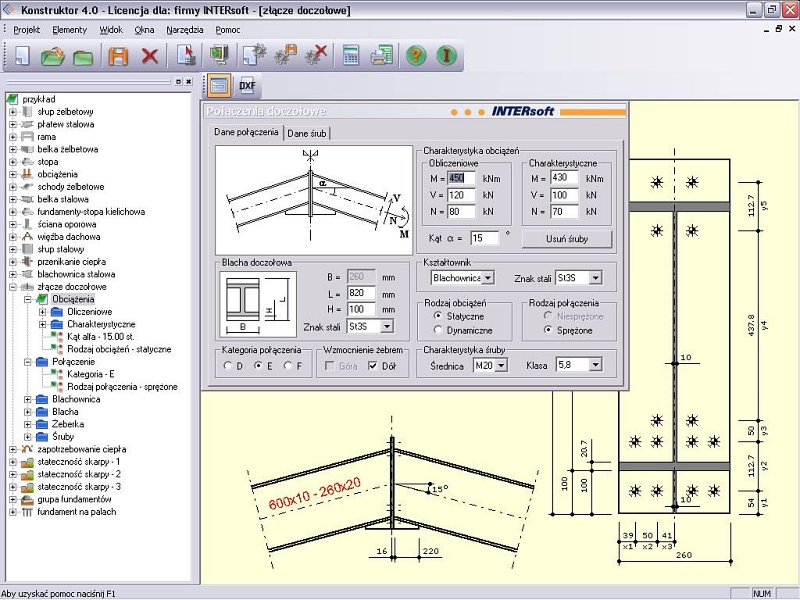This screenshot has height=600, width=800.
Task: Open the Klasa 5,8 bolt class dropdown
Action: (595, 365)
